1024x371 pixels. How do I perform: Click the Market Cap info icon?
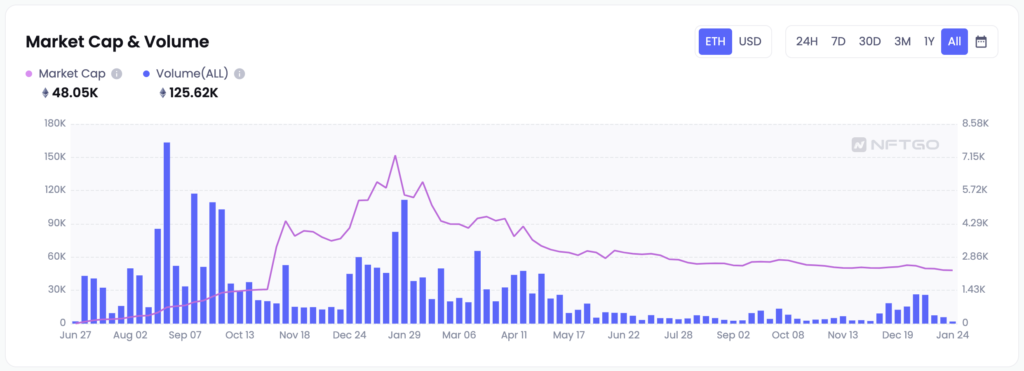(117, 74)
